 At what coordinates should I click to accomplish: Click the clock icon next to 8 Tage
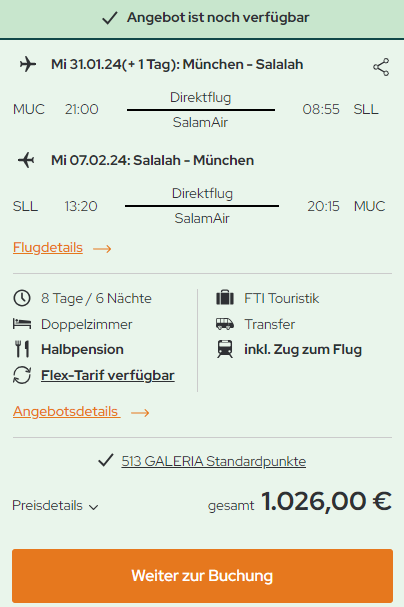tap(22, 298)
